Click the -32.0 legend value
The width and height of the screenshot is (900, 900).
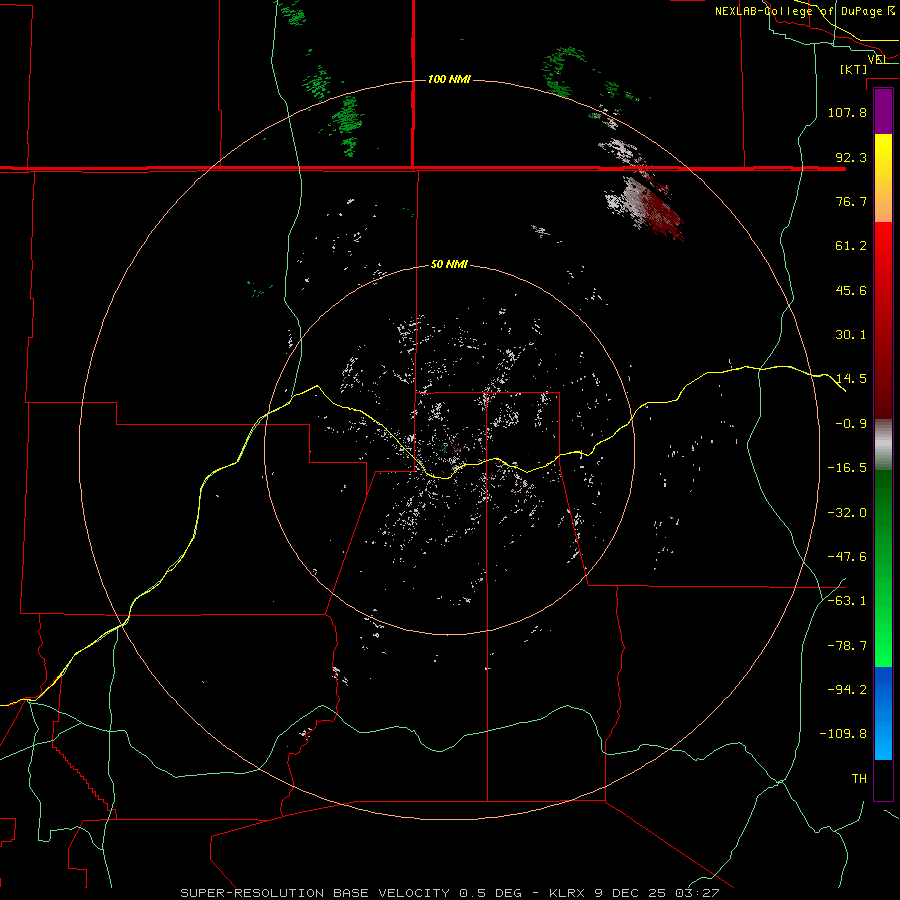pyautogui.click(x=847, y=513)
